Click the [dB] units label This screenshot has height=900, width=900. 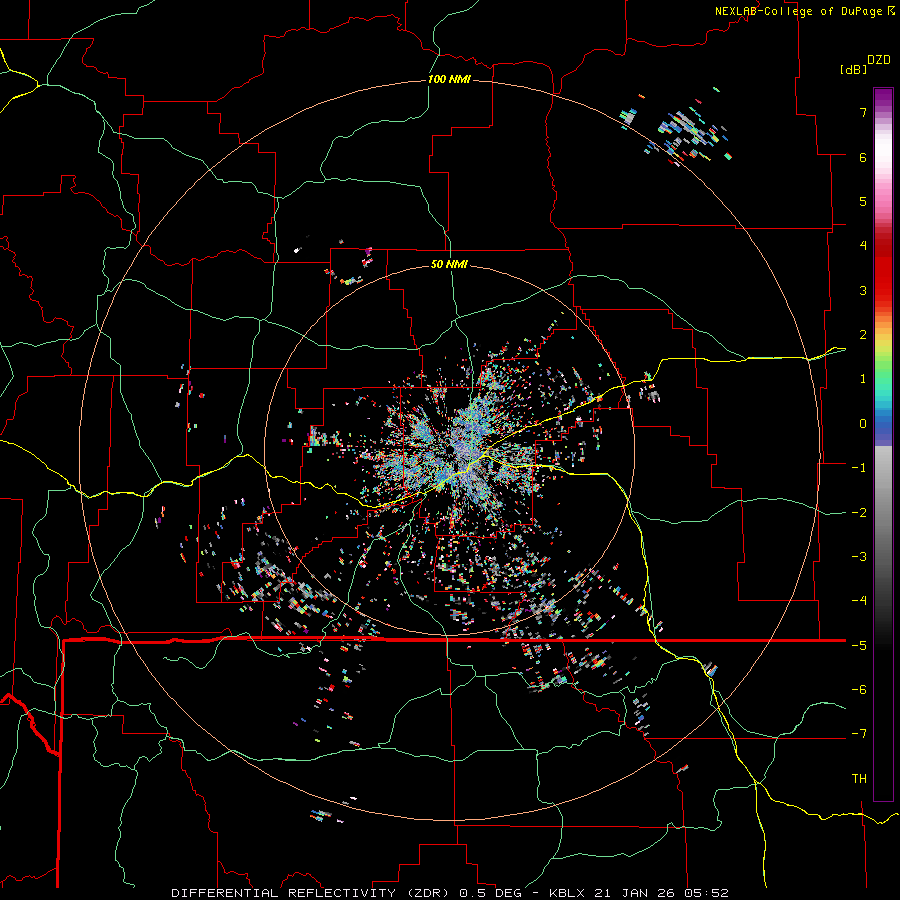(x=853, y=69)
